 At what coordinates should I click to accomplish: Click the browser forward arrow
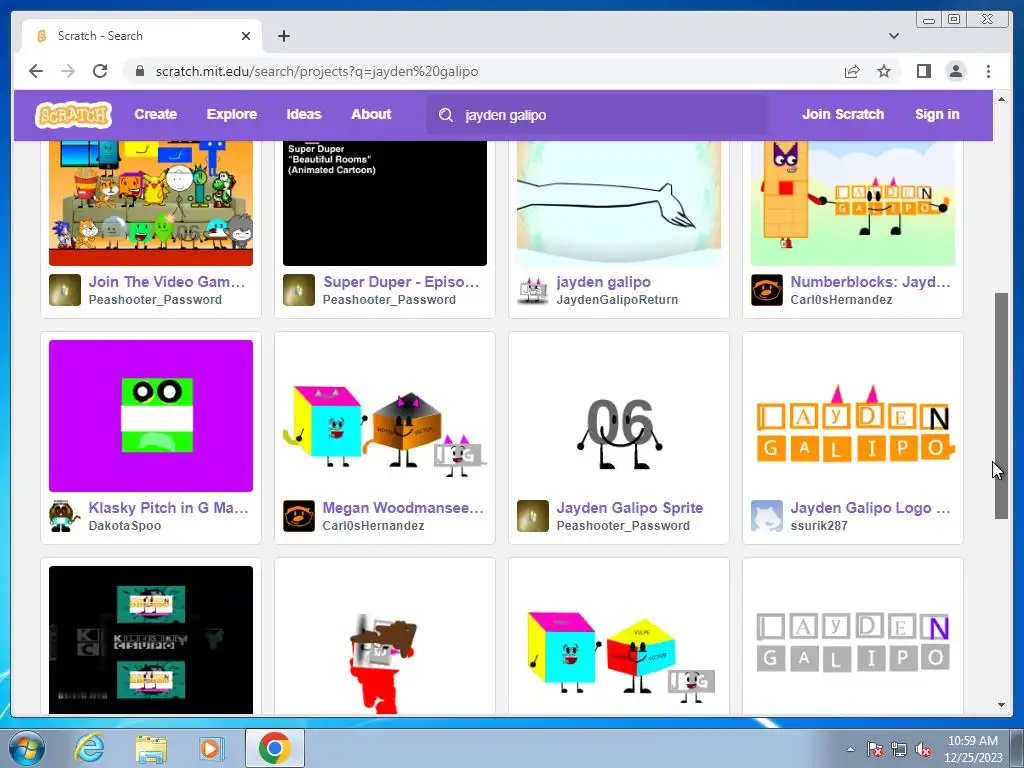[x=68, y=71]
